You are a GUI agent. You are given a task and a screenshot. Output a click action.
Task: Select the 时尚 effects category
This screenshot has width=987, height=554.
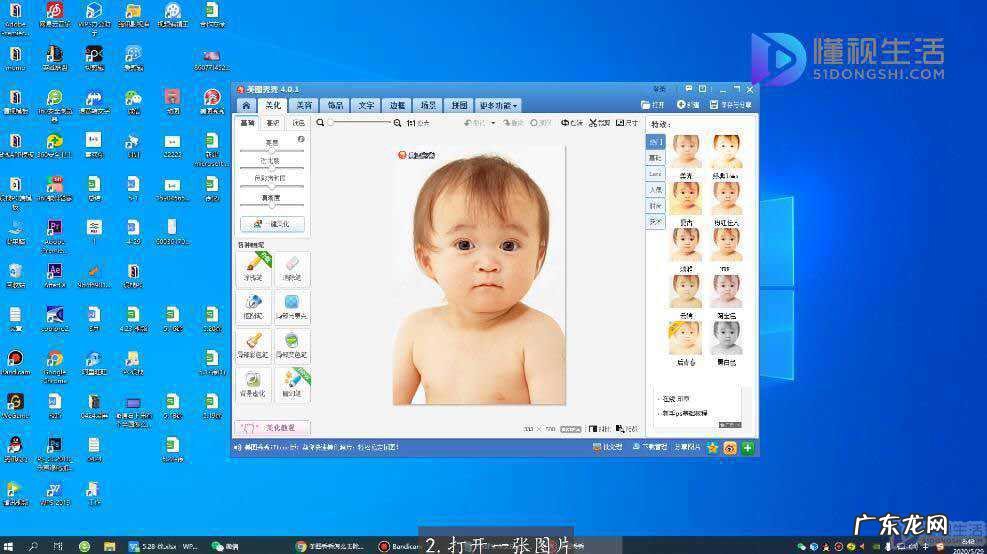tap(655, 205)
